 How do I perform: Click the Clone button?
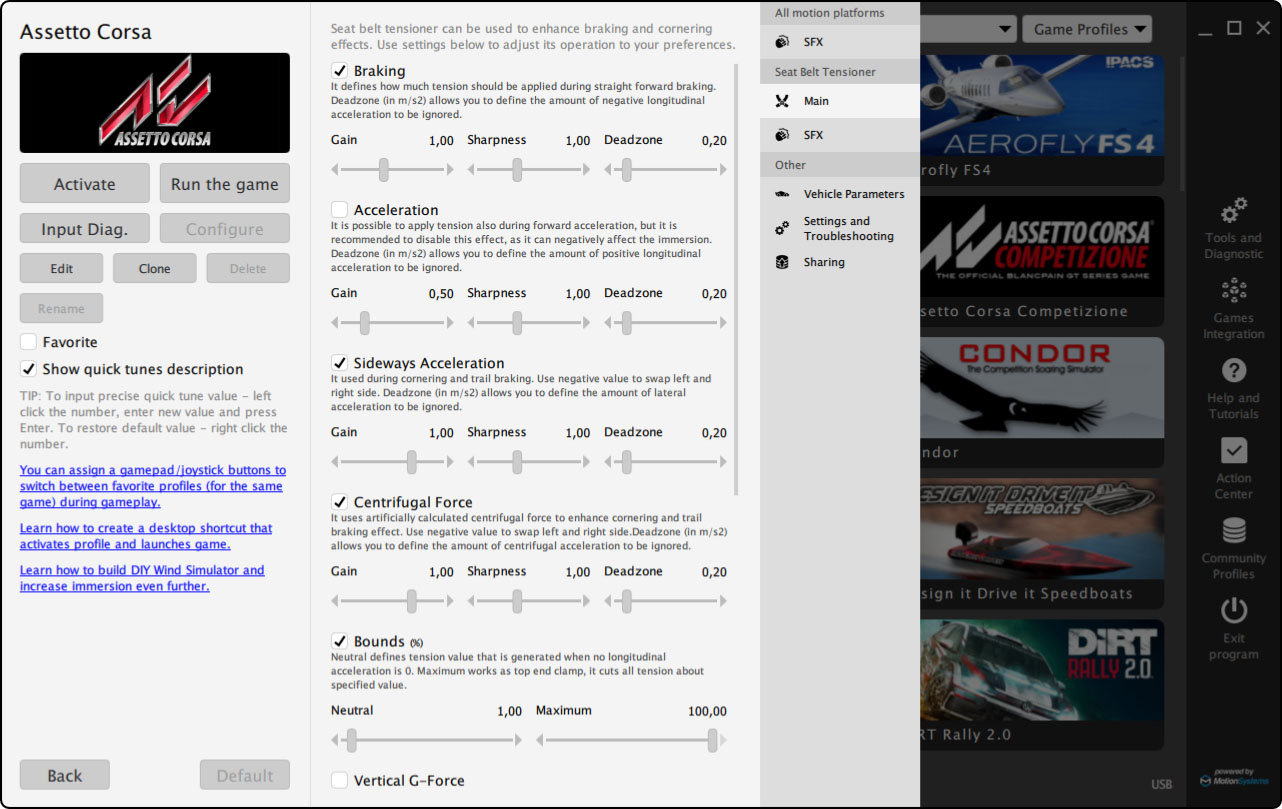point(155,268)
